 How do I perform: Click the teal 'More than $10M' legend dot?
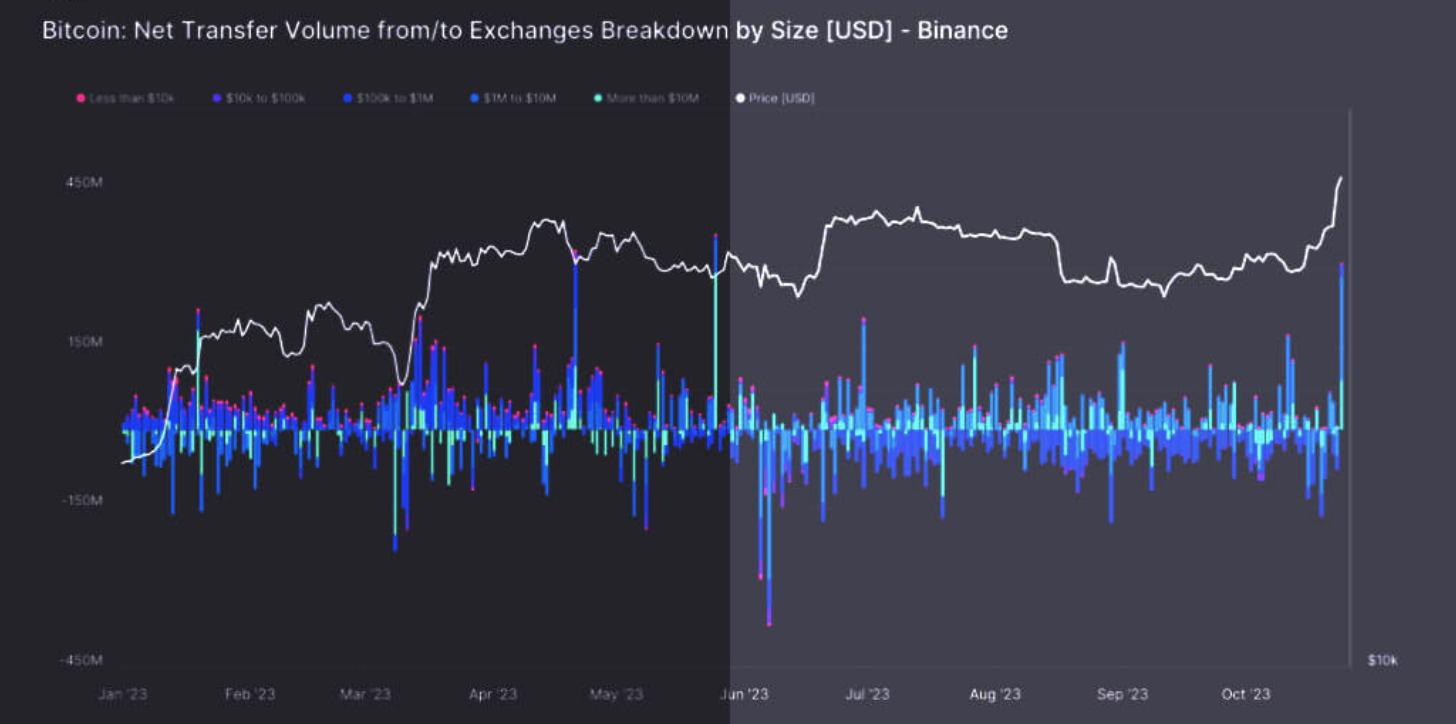tap(598, 98)
